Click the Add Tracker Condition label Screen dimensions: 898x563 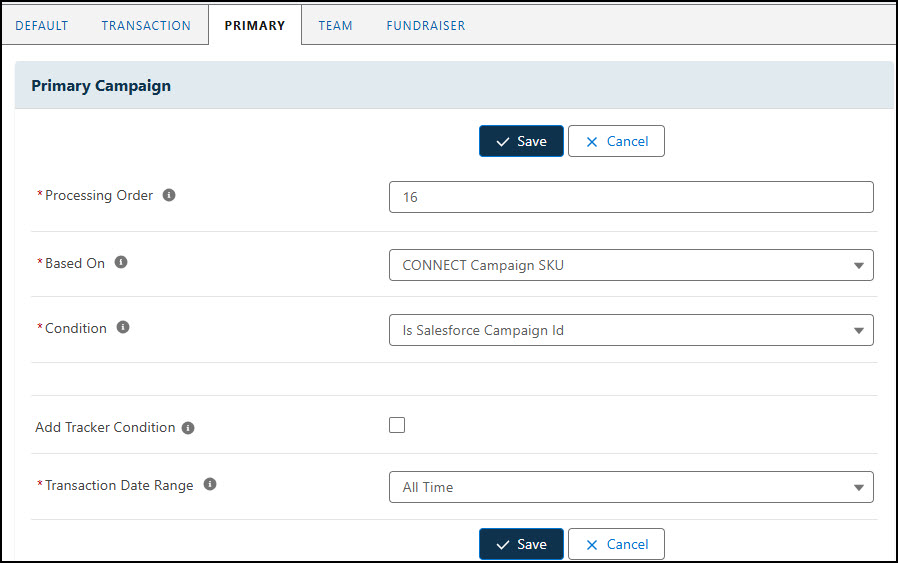(105, 427)
